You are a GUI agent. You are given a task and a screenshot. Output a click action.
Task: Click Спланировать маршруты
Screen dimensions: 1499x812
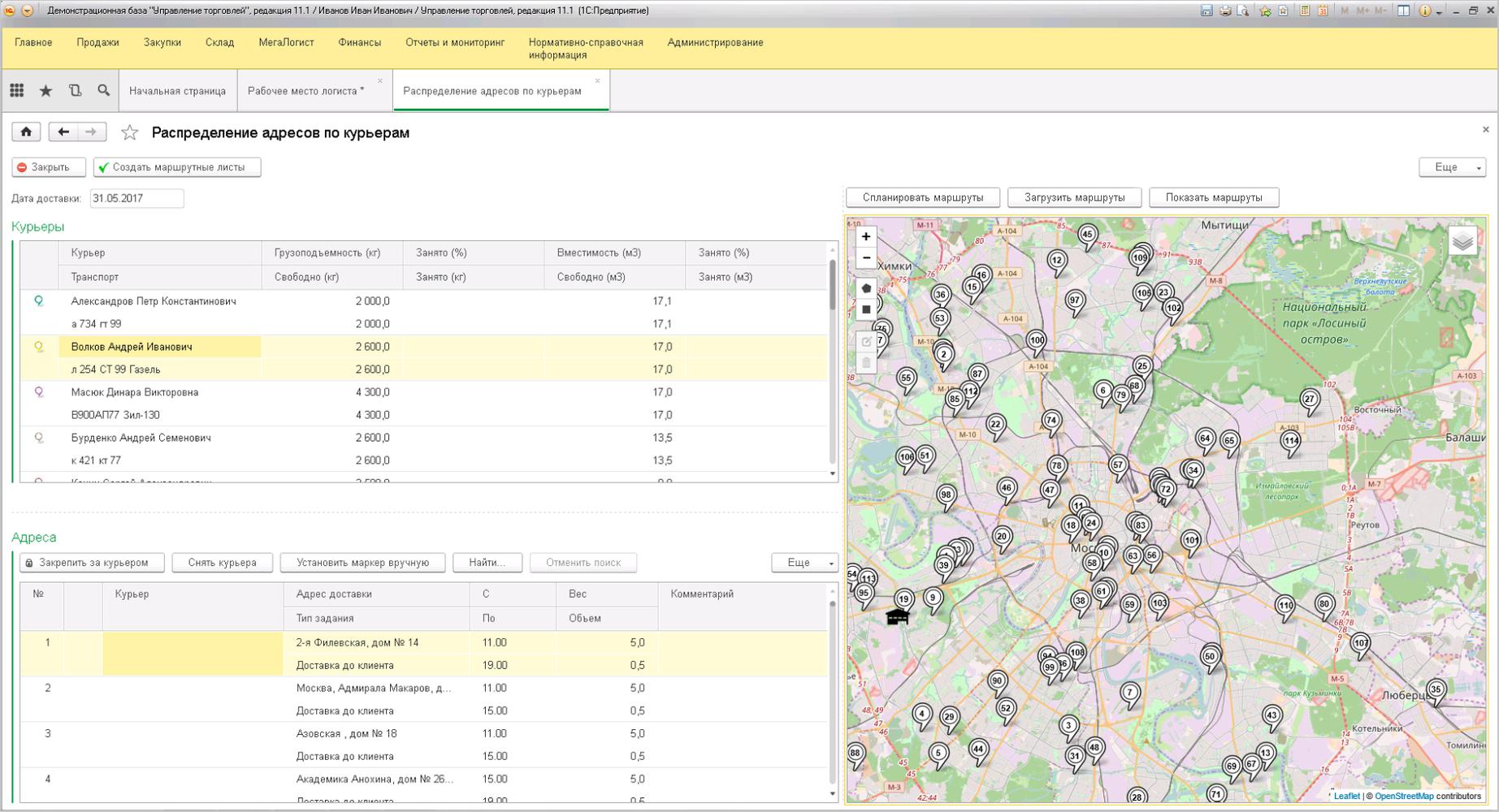[923, 197]
